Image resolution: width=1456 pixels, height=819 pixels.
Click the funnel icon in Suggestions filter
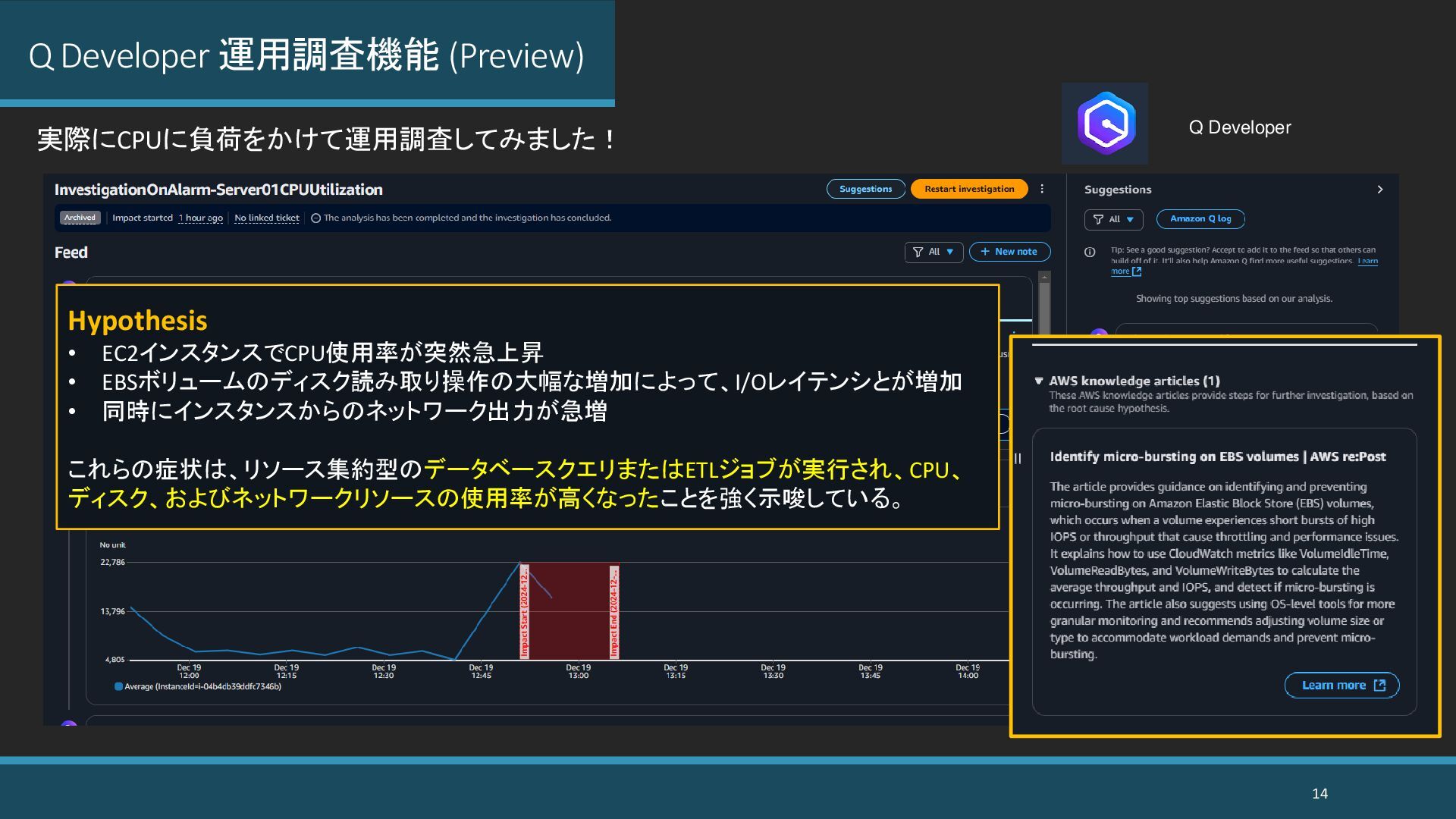click(1098, 219)
